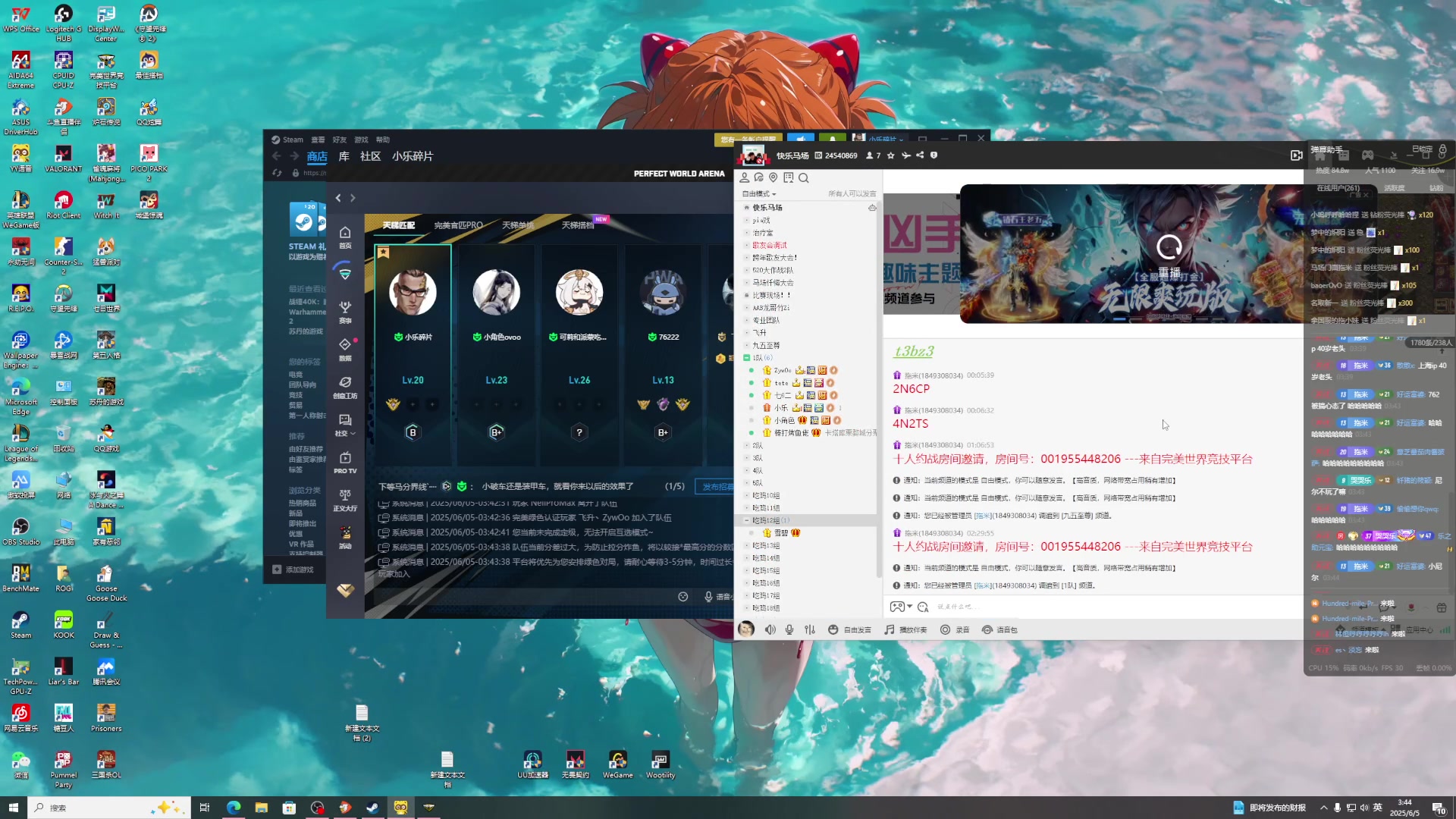Toggle the YY microphone in bottom bar
The image size is (1456, 819).
tap(789, 629)
